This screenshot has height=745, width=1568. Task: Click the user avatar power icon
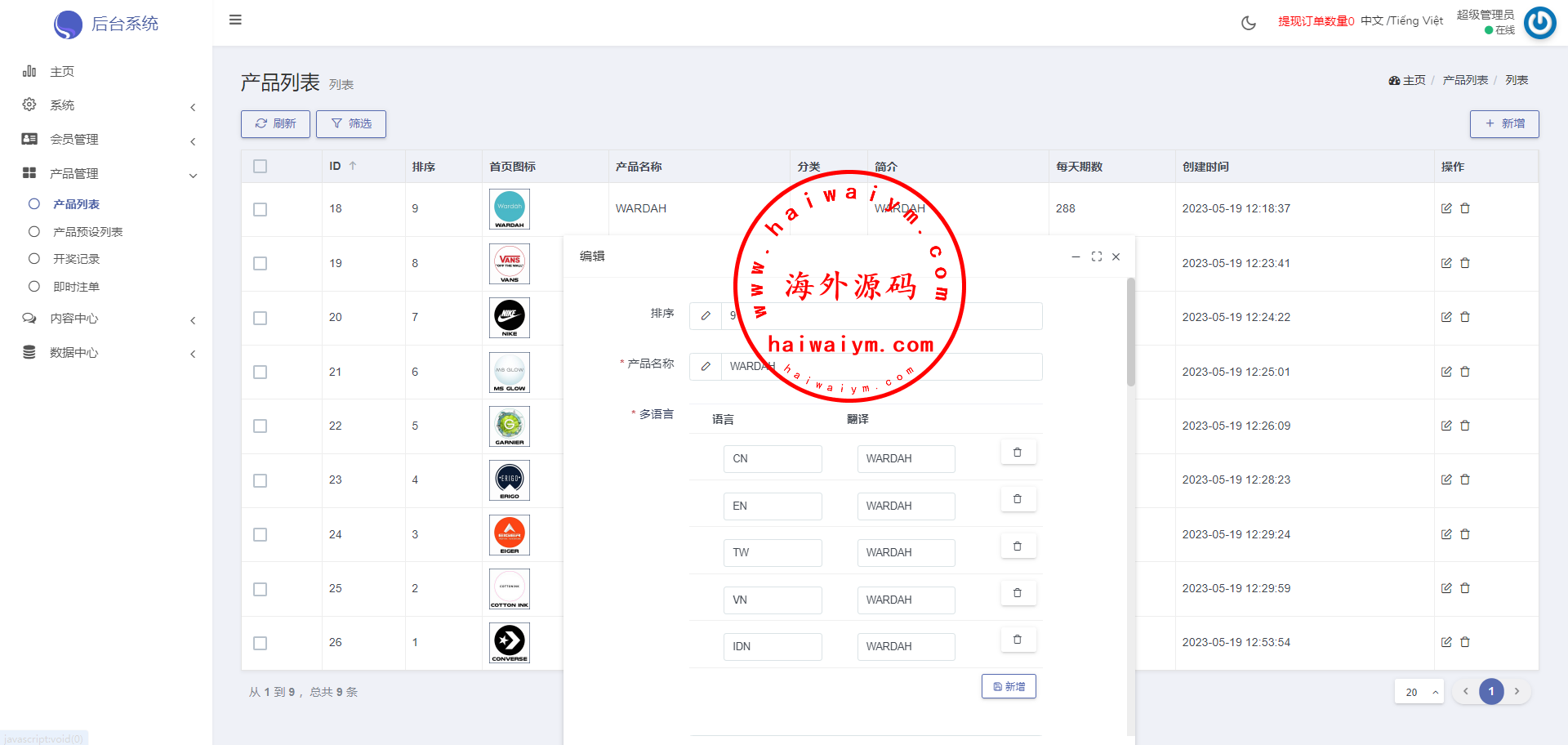(x=1540, y=23)
